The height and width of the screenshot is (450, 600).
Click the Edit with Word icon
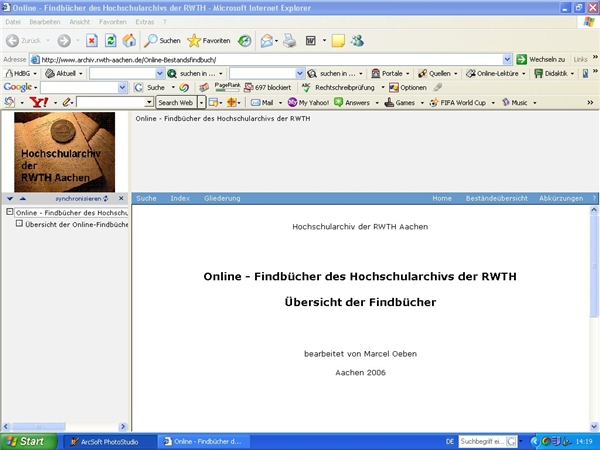[x=311, y=41]
